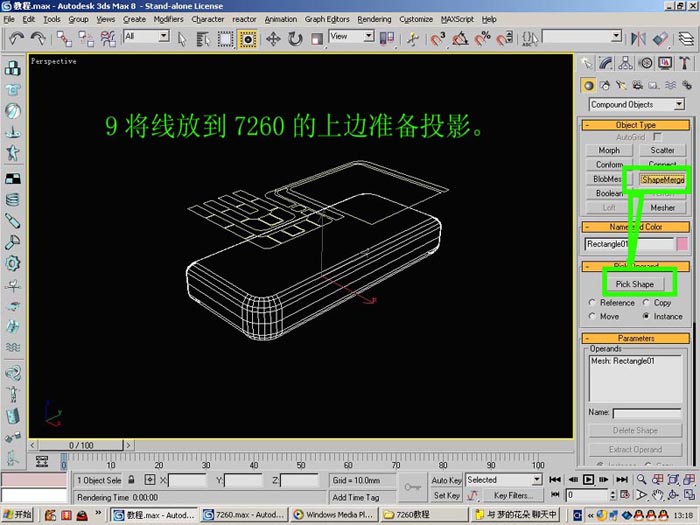The image size is (700, 525).
Task: Click the time slider showing 0 / 100
Action: 81,445
